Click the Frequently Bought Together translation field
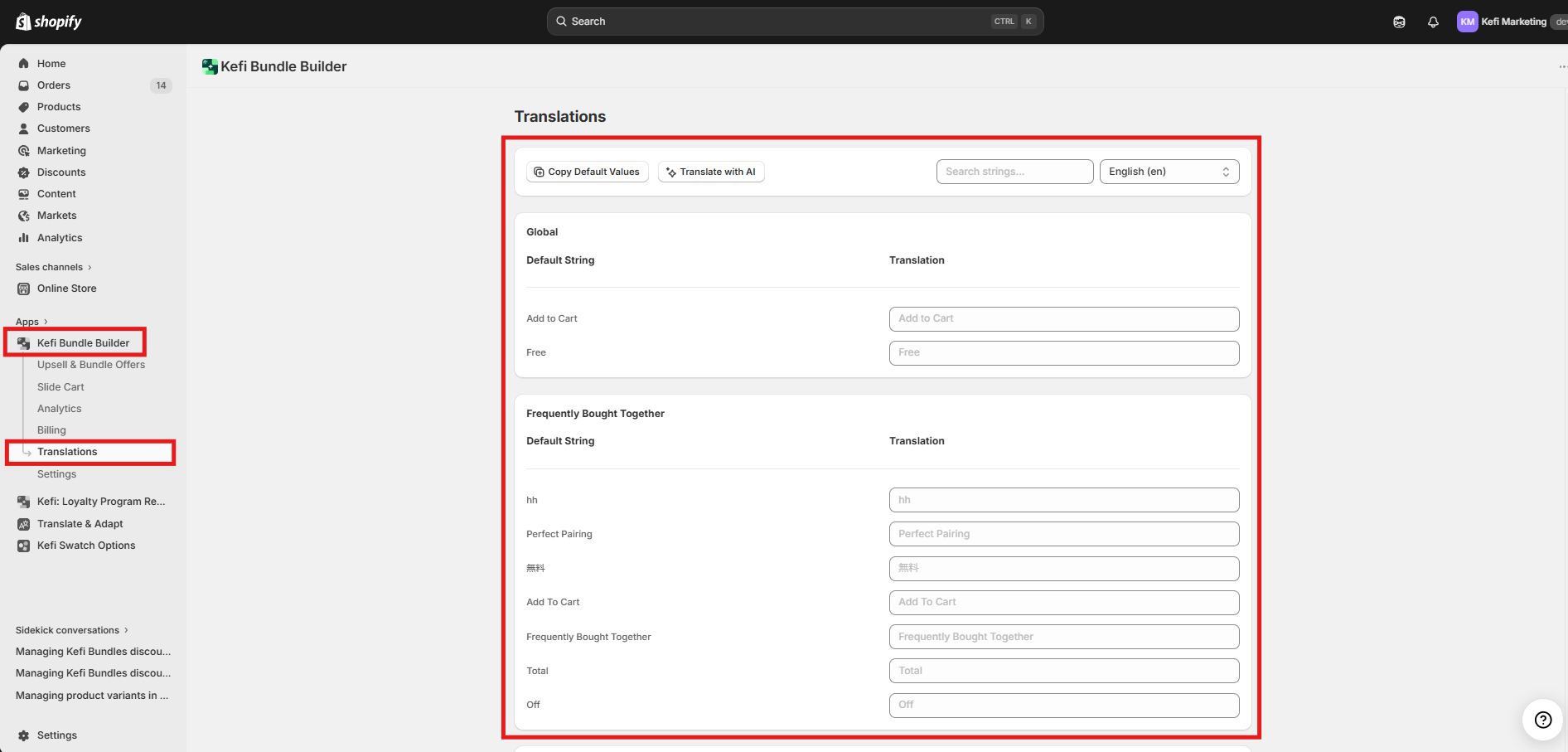The image size is (1568, 752). point(1064,637)
